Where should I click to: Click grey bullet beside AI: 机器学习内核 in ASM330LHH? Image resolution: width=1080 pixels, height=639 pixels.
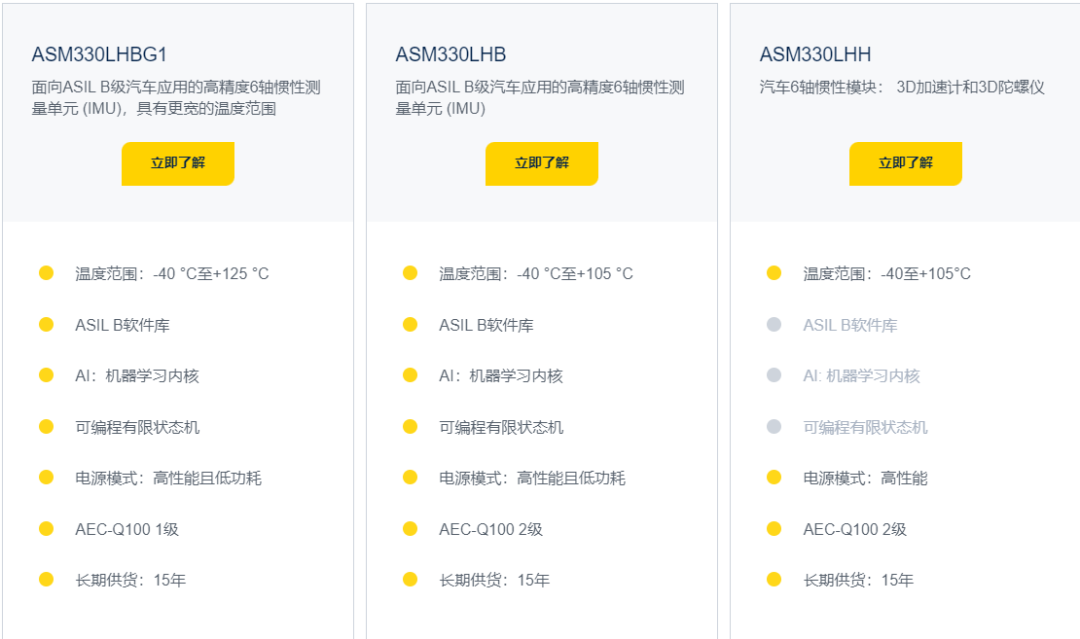[774, 375]
